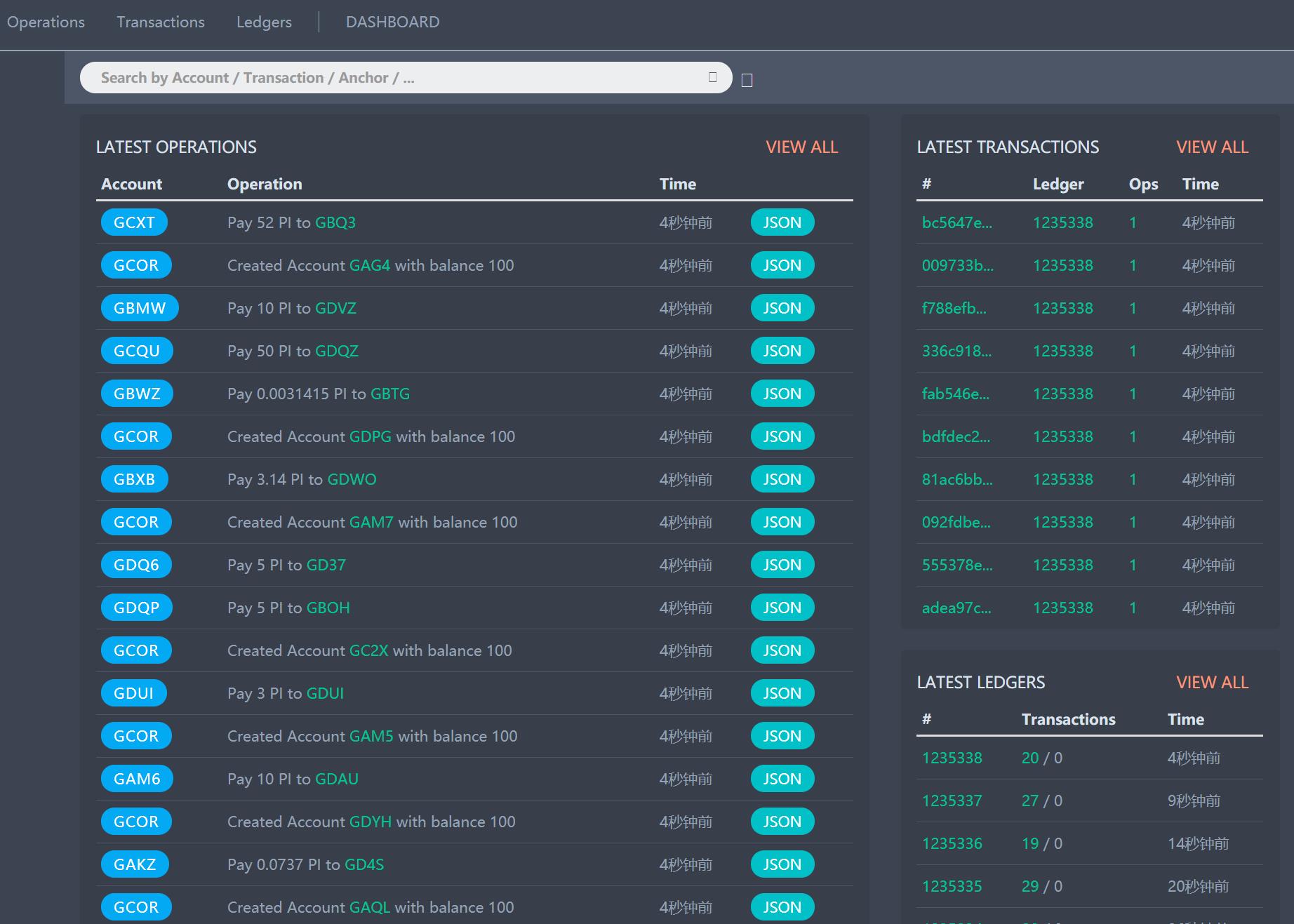Open the Ledgers menu item
The height and width of the screenshot is (924, 1294).
[x=264, y=22]
